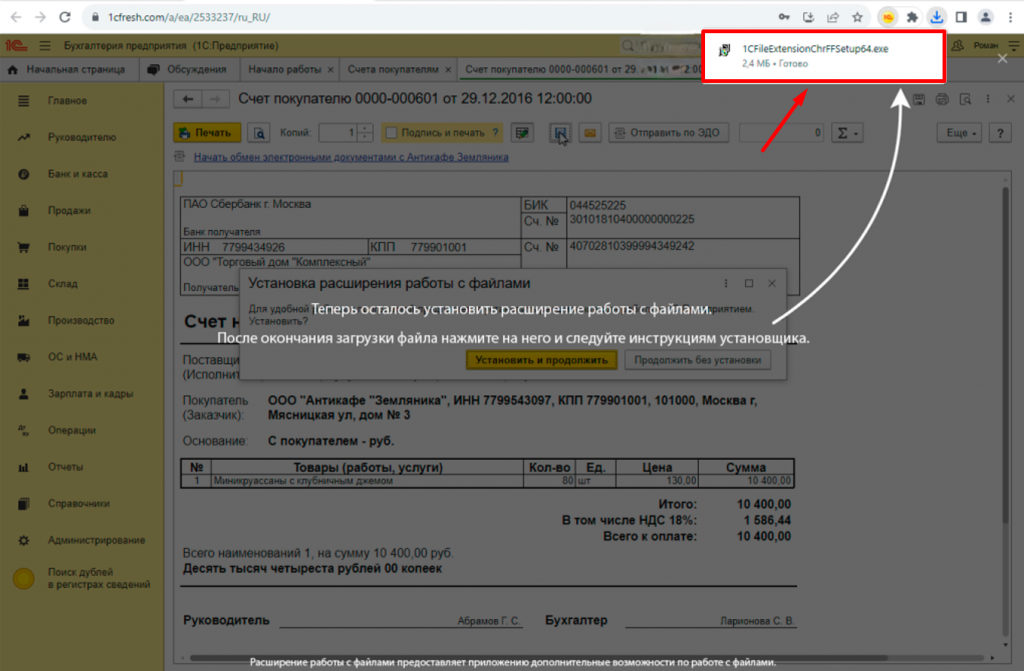Screen dimensions: 1024x671
Task: Go forward with the document's right arrow
Action: pyautogui.click(x=215, y=99)
